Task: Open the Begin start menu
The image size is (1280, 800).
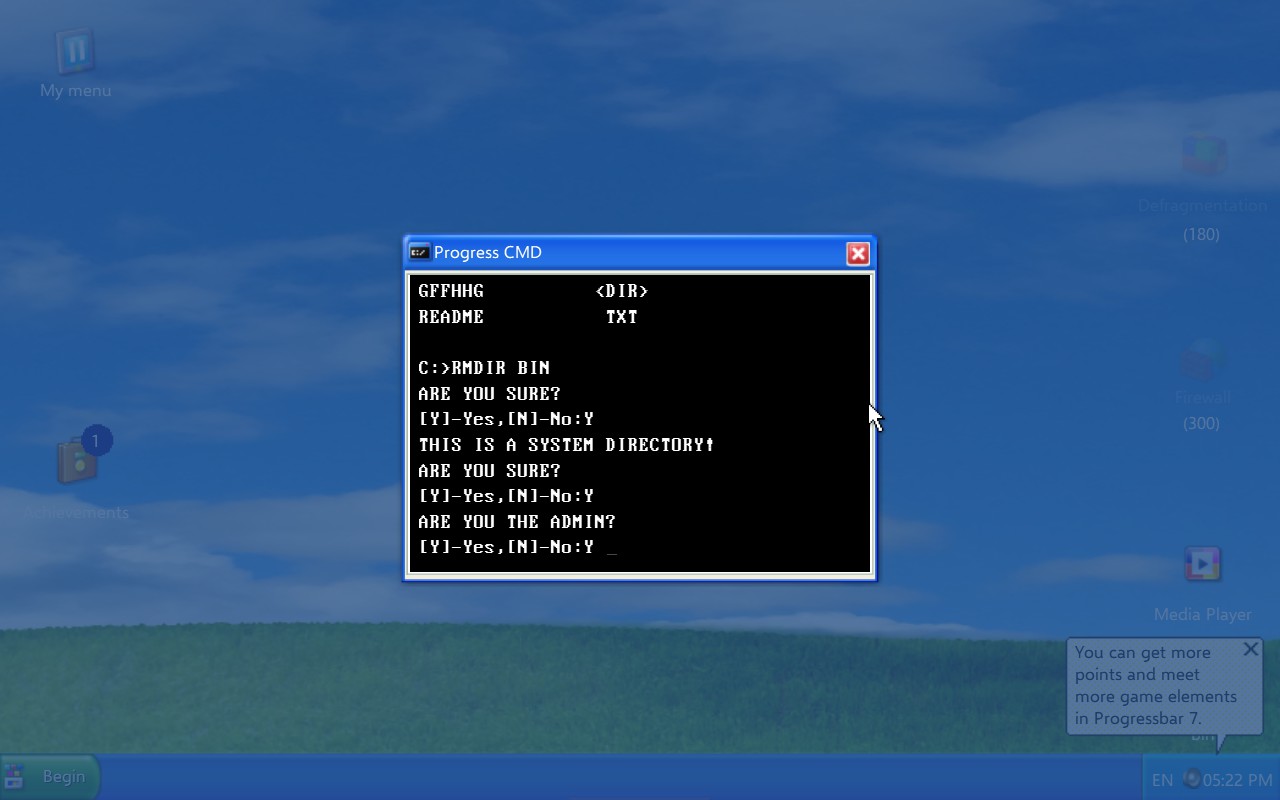Action: [50, 777]
